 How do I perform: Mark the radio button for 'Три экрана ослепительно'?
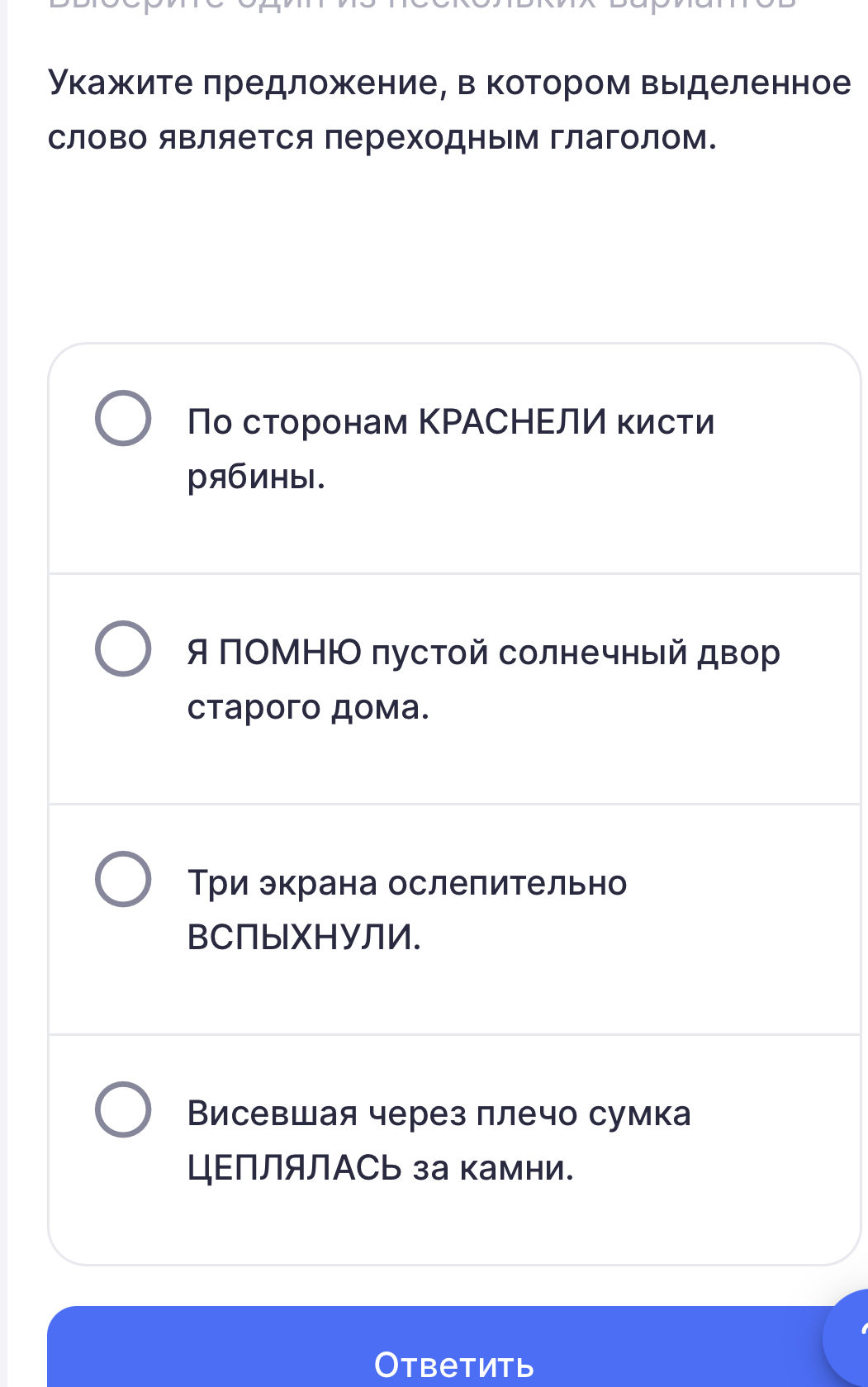tap(123, 879)
